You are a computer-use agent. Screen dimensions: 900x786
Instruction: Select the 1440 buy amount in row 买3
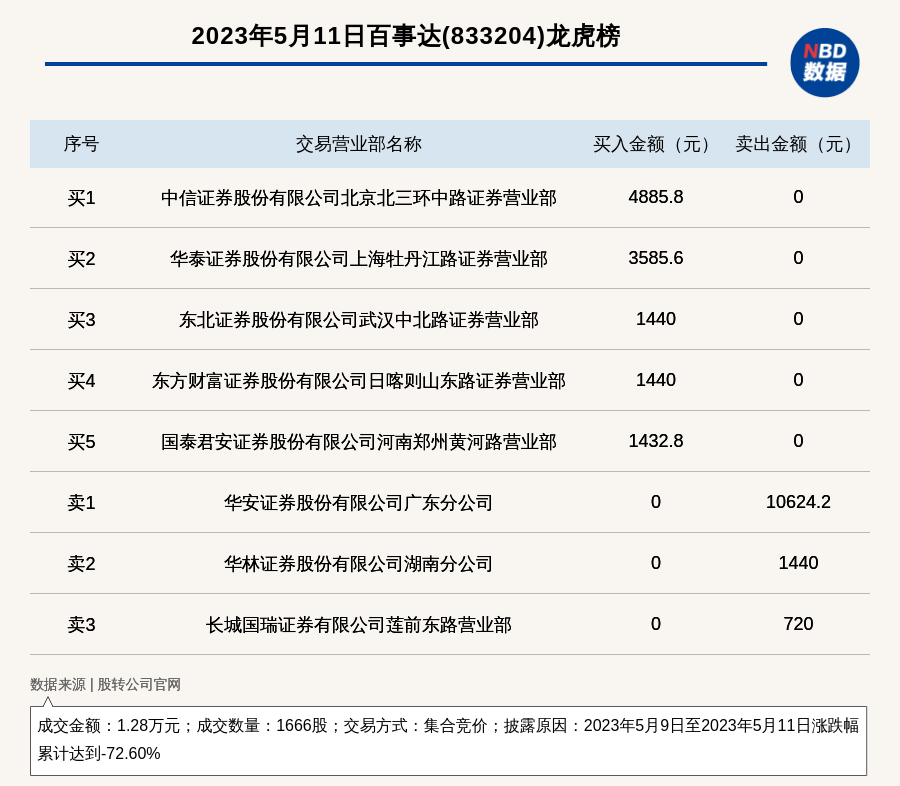(655, 319)
